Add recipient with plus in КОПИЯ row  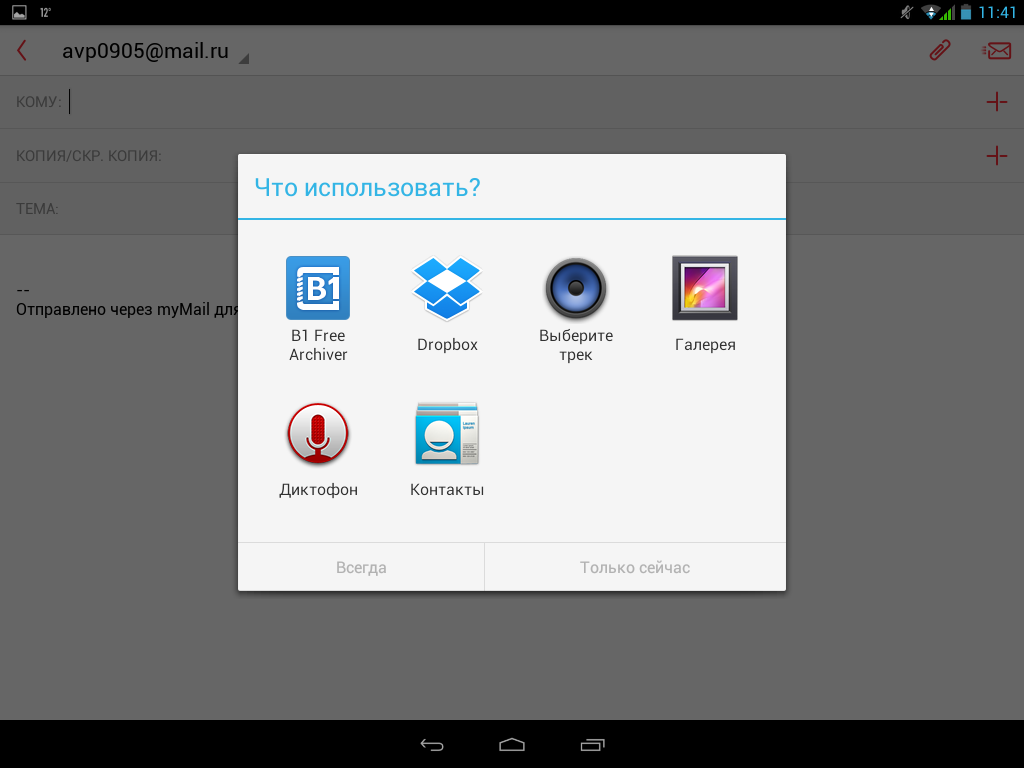tap(997, 155)
